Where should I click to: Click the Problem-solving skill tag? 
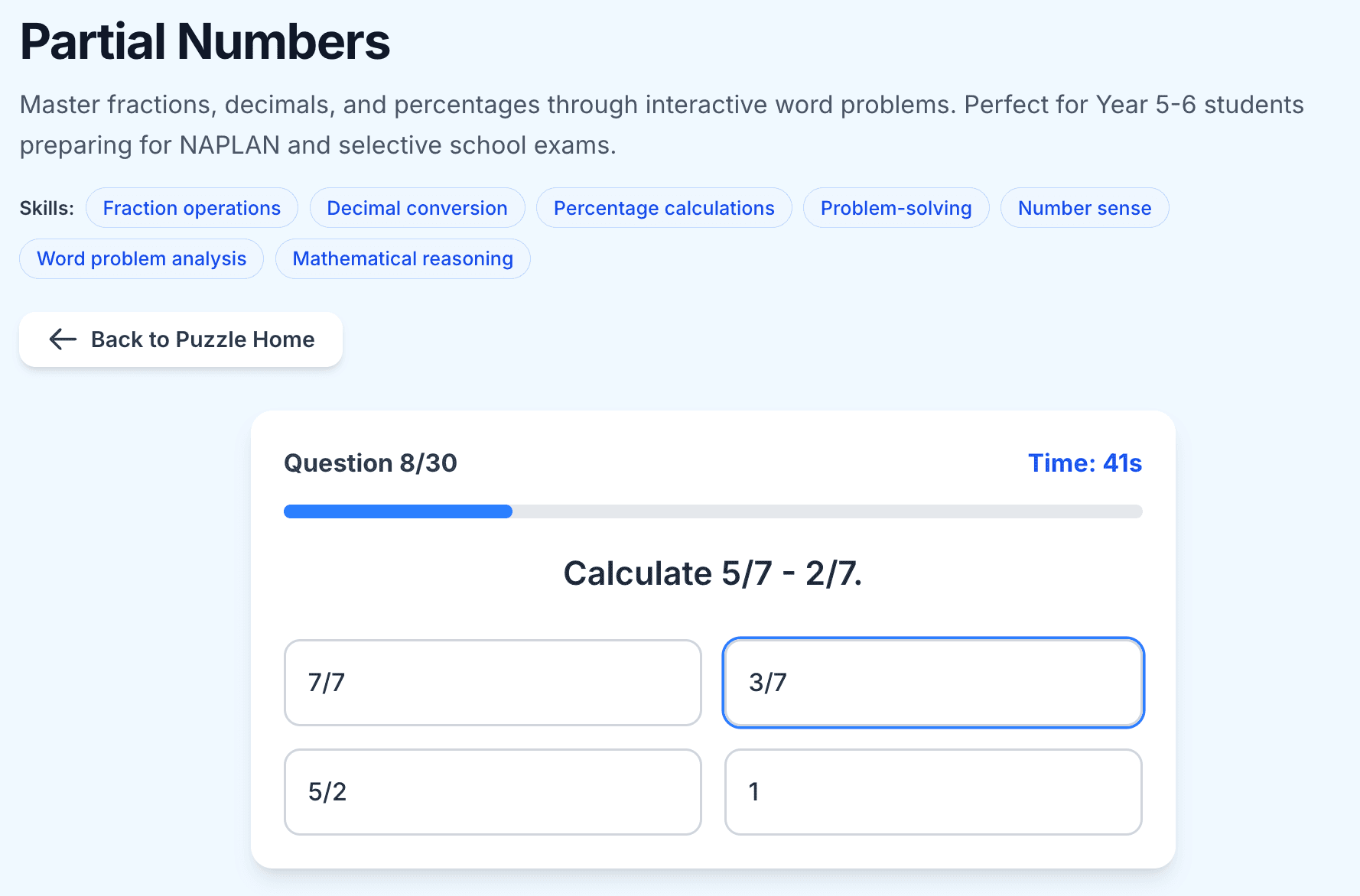[896, 207]
